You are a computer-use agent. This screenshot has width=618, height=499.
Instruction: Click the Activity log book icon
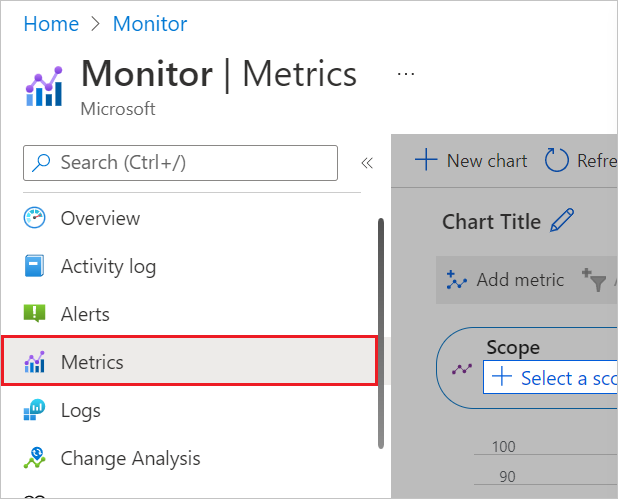(35, 266)
